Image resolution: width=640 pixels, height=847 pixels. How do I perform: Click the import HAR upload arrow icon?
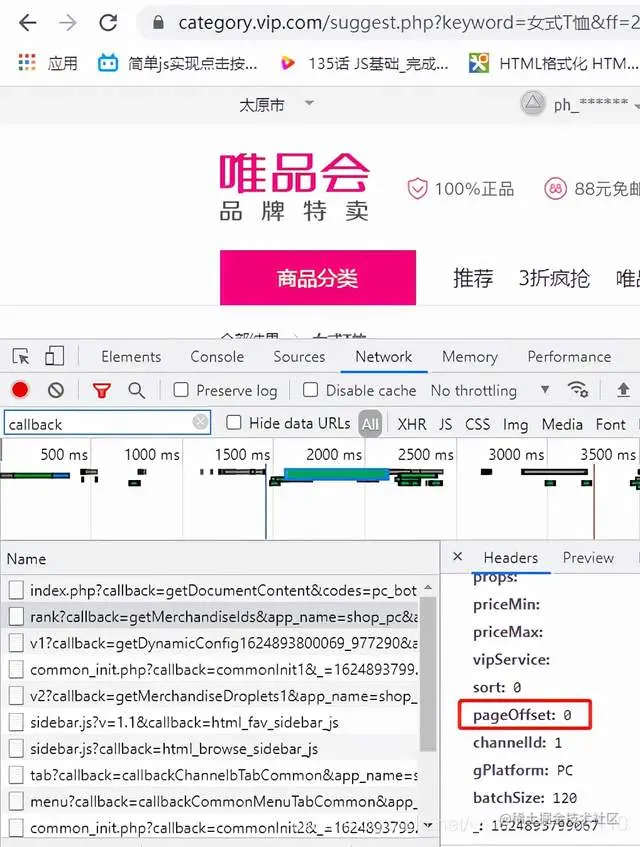pyautogui.click(x=623, y=389)
